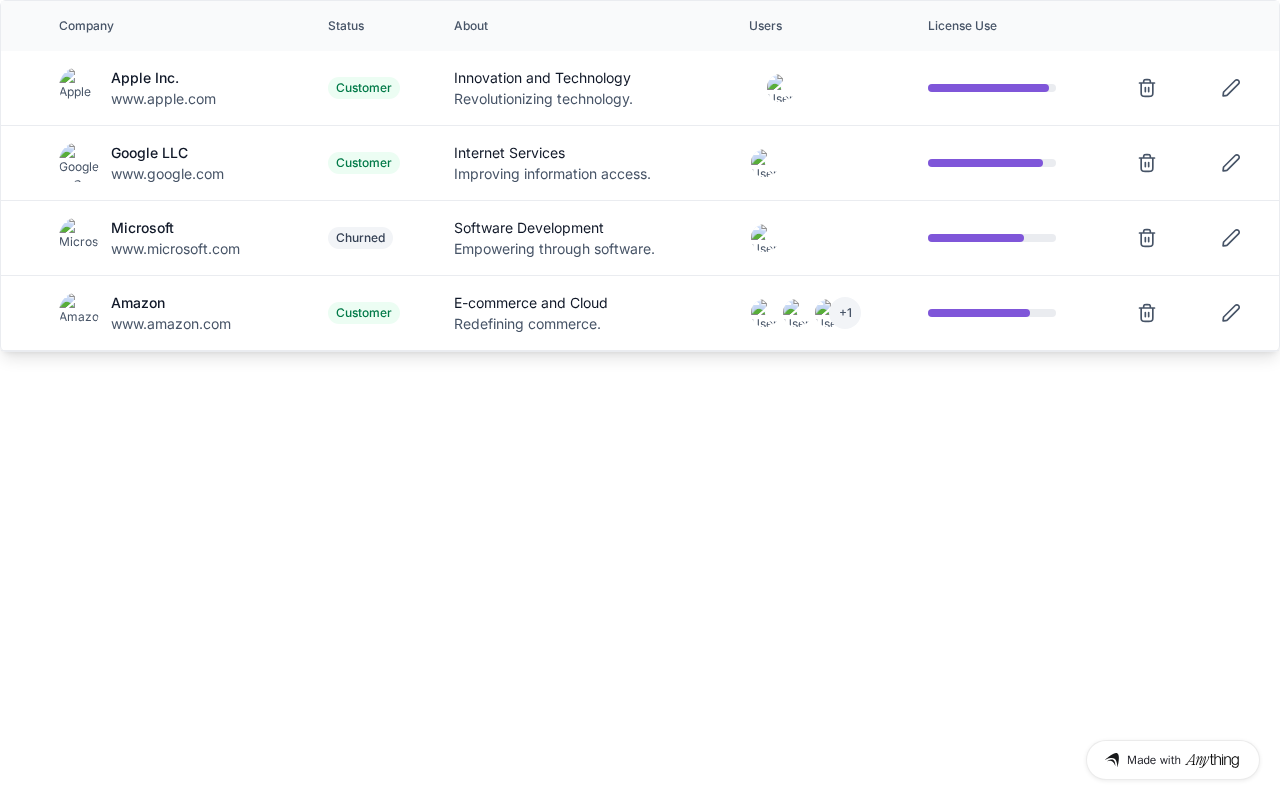
Task: Open the www.apple.com link
Action: point(163,99)
